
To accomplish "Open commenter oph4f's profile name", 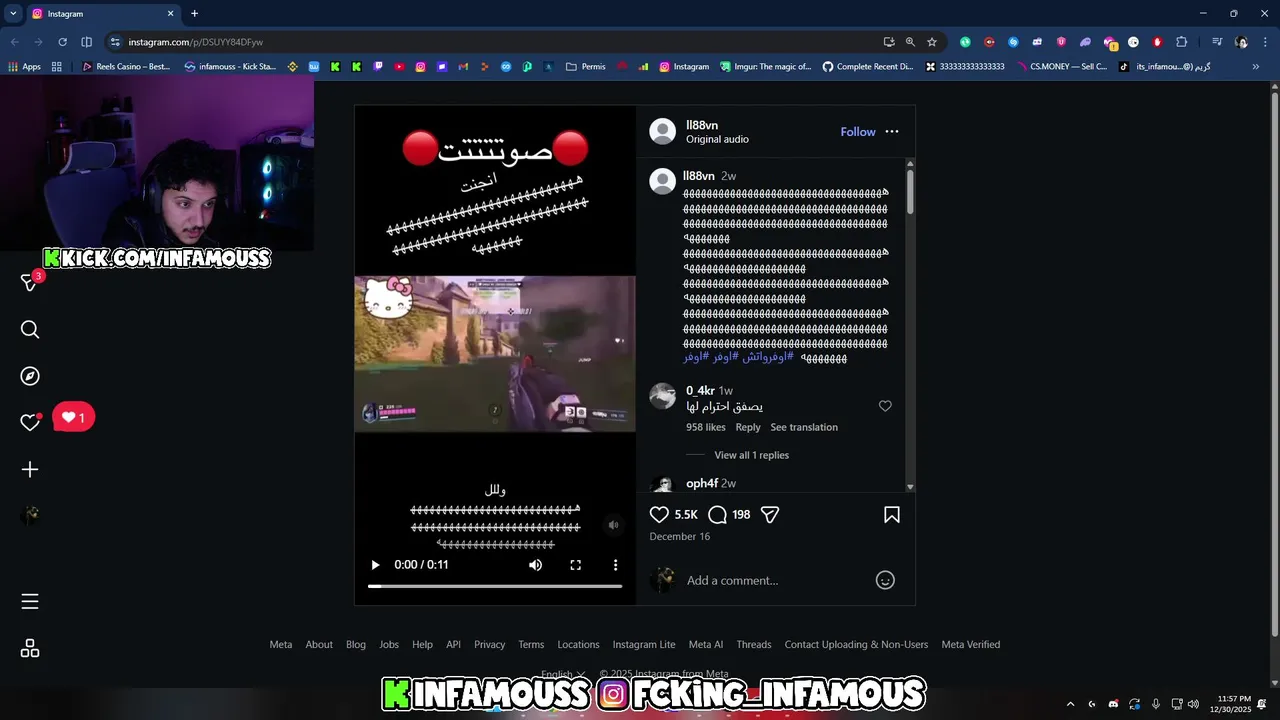I will click(x=702, y=483).
